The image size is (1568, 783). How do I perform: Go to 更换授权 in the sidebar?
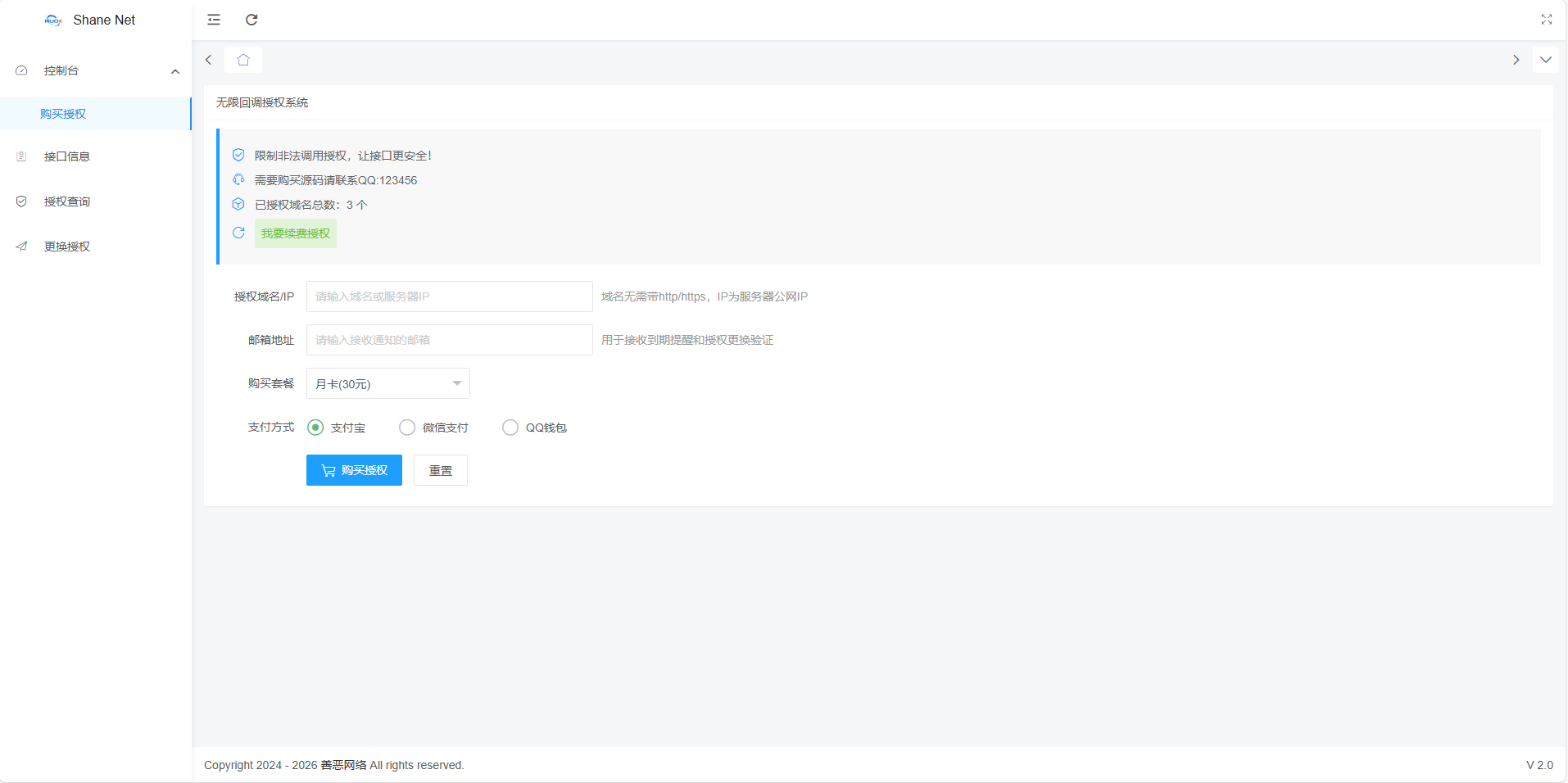point(67,247)
